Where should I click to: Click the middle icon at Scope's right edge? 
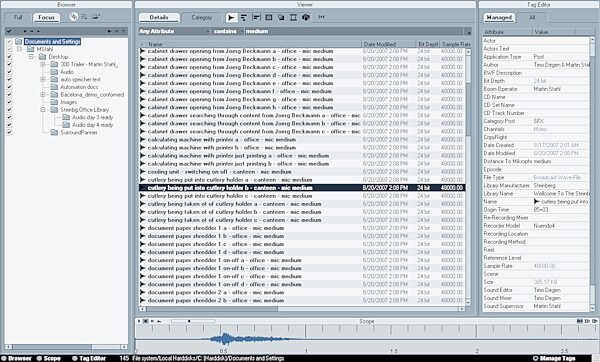587,321
